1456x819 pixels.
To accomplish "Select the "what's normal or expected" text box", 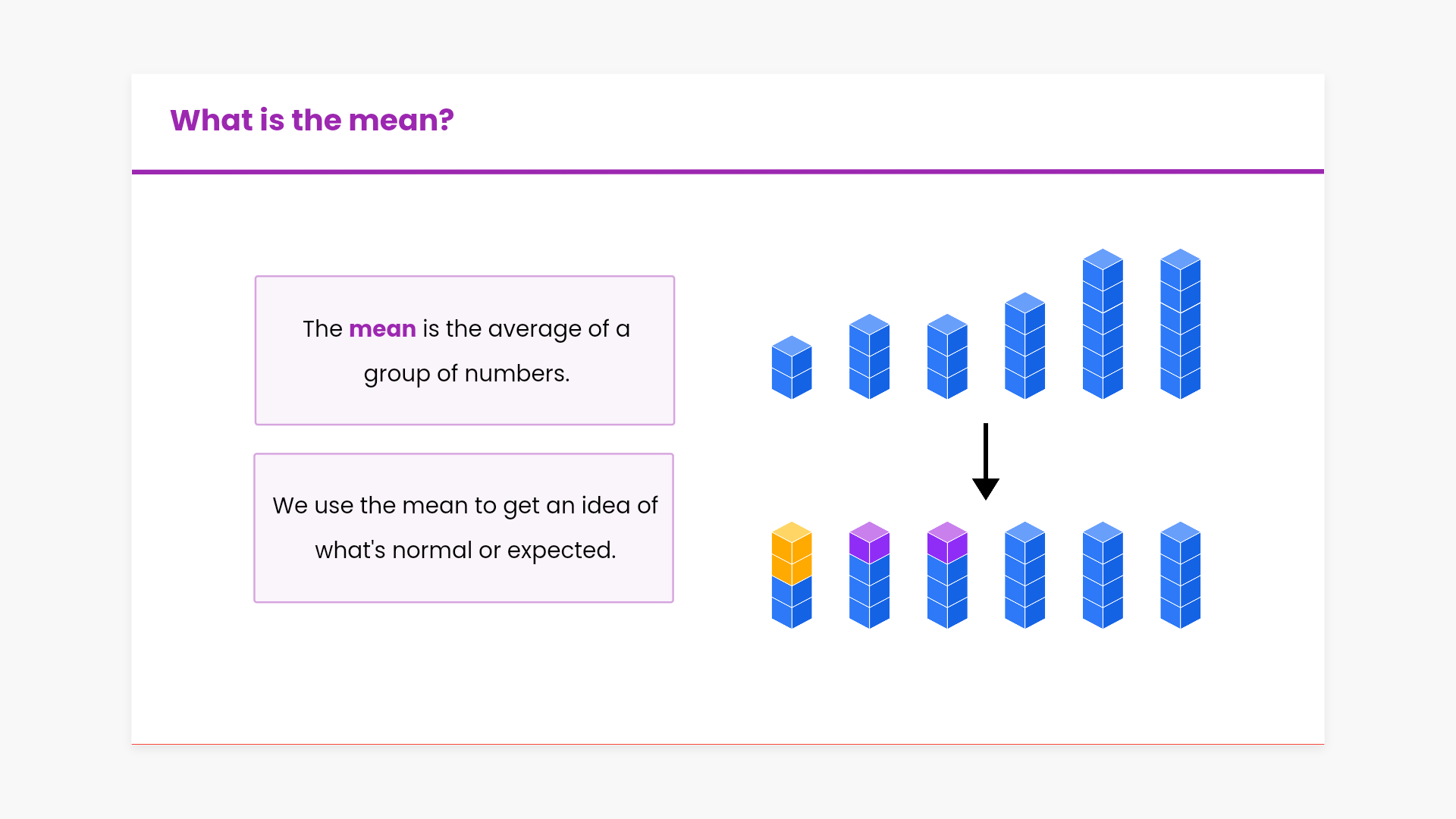I will (464, 528).
